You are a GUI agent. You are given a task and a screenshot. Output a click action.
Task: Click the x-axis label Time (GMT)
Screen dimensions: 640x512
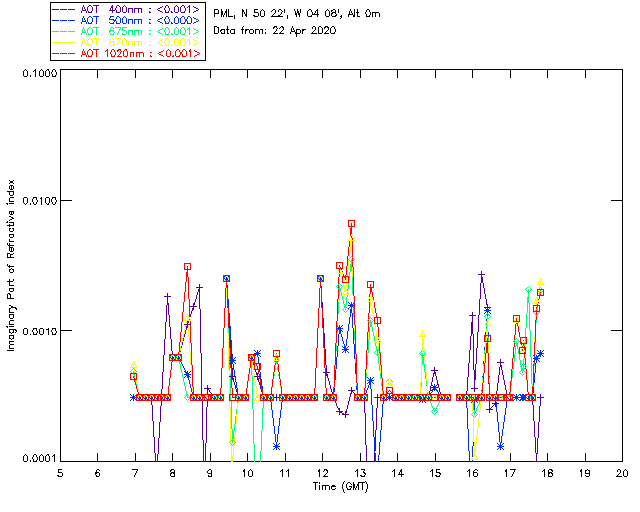coord(340,486)
